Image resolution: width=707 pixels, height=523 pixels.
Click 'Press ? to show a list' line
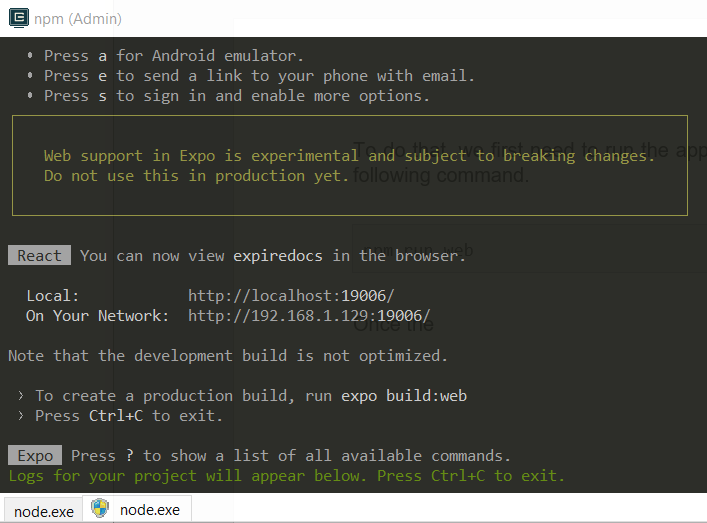(x=291, y=455)
